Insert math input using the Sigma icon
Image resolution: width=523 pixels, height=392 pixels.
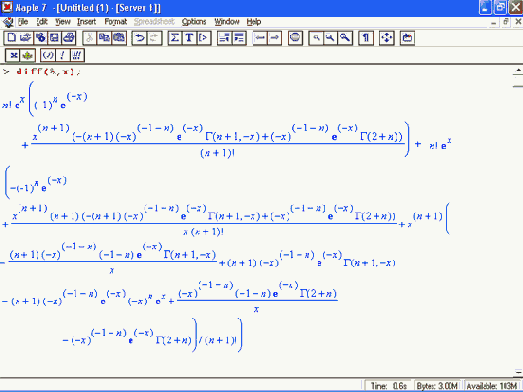click(175, 38)
